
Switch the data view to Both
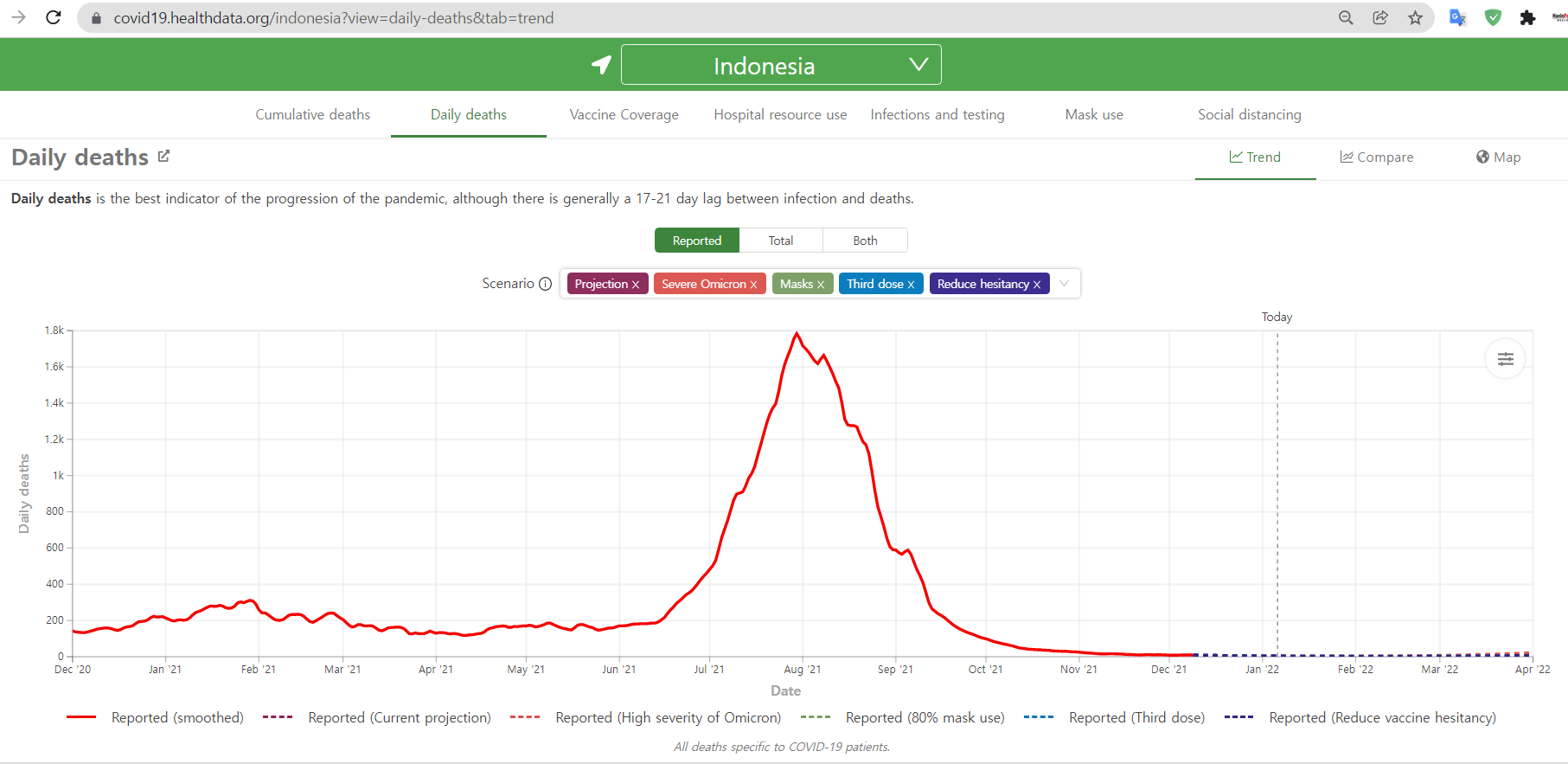[865, 241]
